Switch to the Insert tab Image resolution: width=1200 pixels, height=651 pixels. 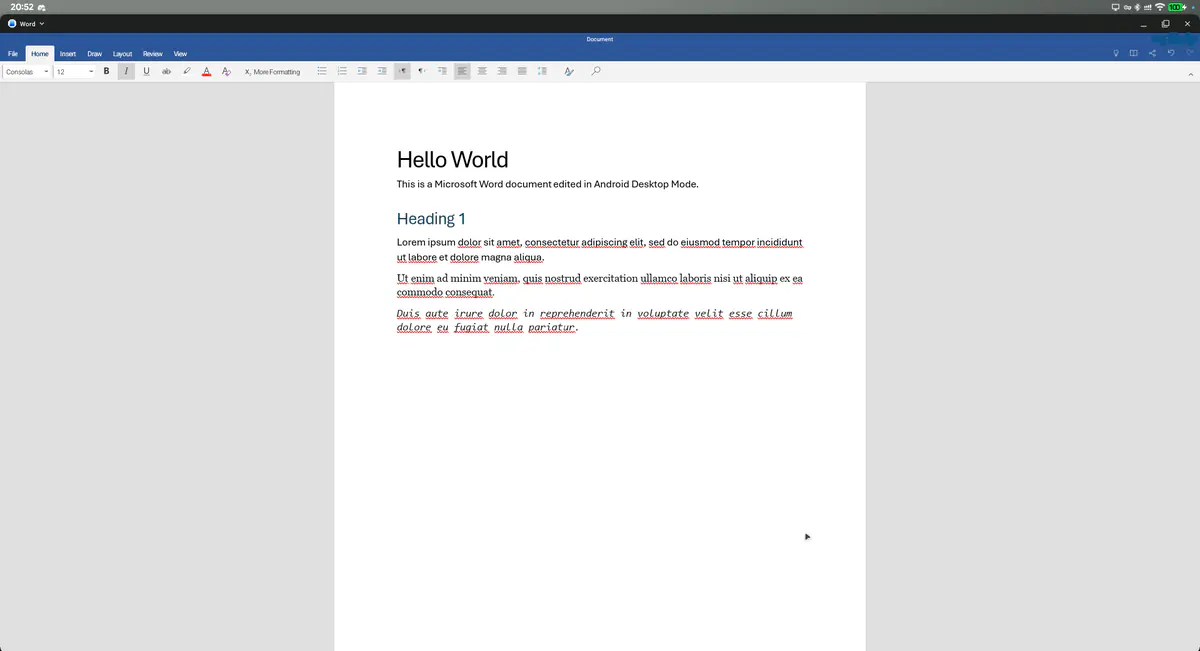[68, 54]
